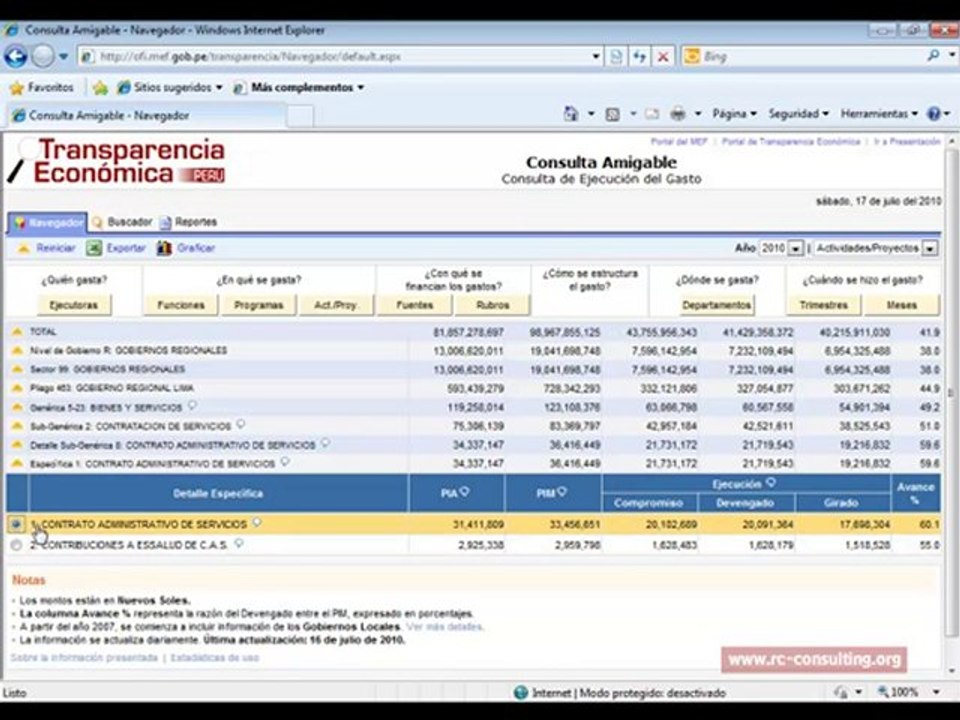Open the Página menu
The image size is (960, 720).
734,114
